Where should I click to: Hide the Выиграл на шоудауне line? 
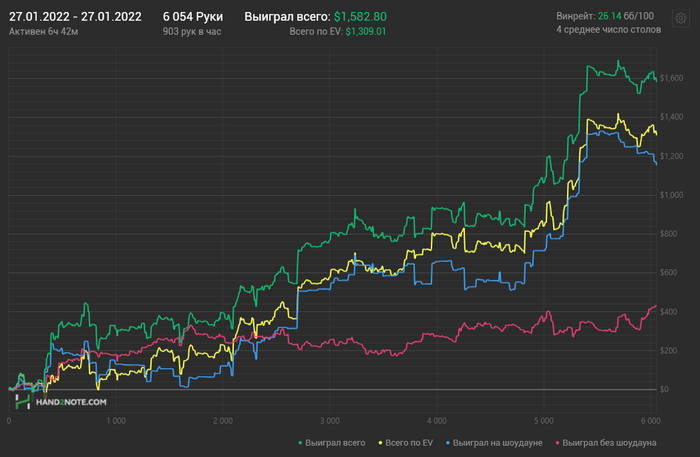pos(497,443)
